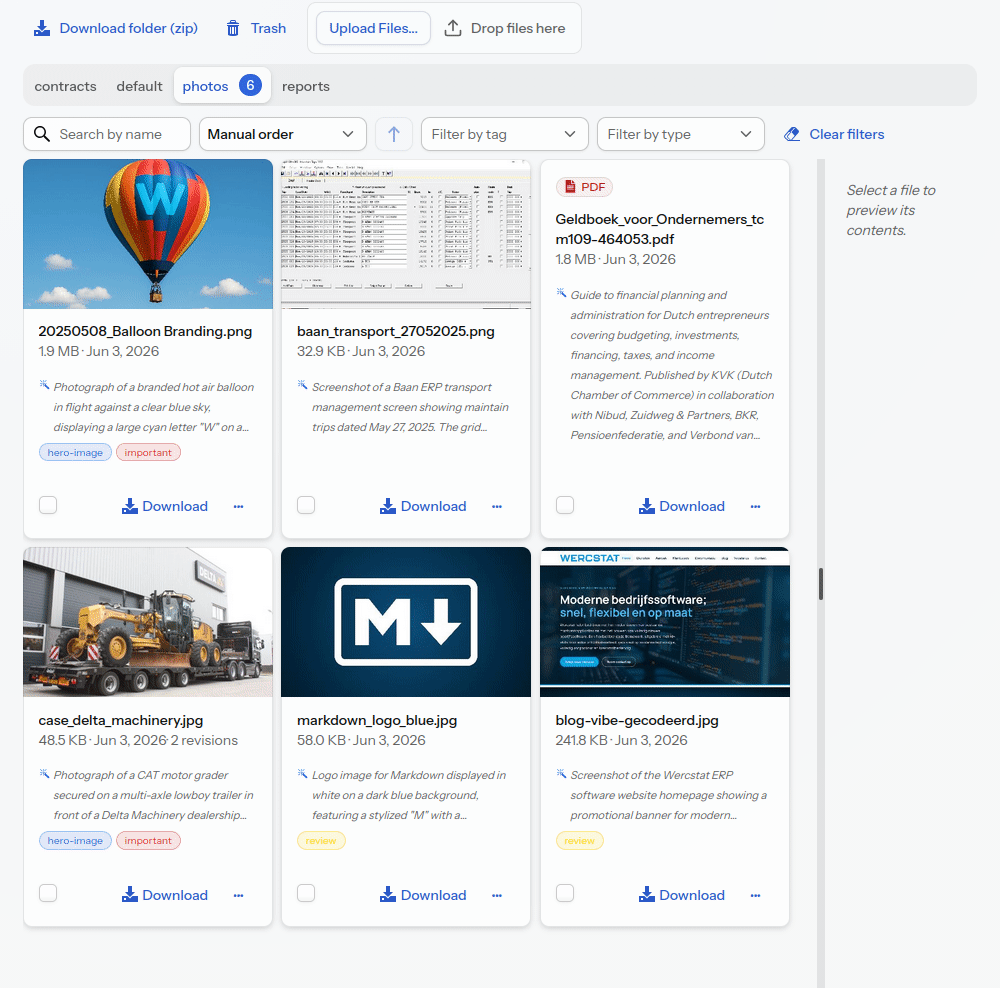1000x988 pixels.
Task: Click the Download folder (zip) icon
Action: pyautogui.click(x=42, y=28)
